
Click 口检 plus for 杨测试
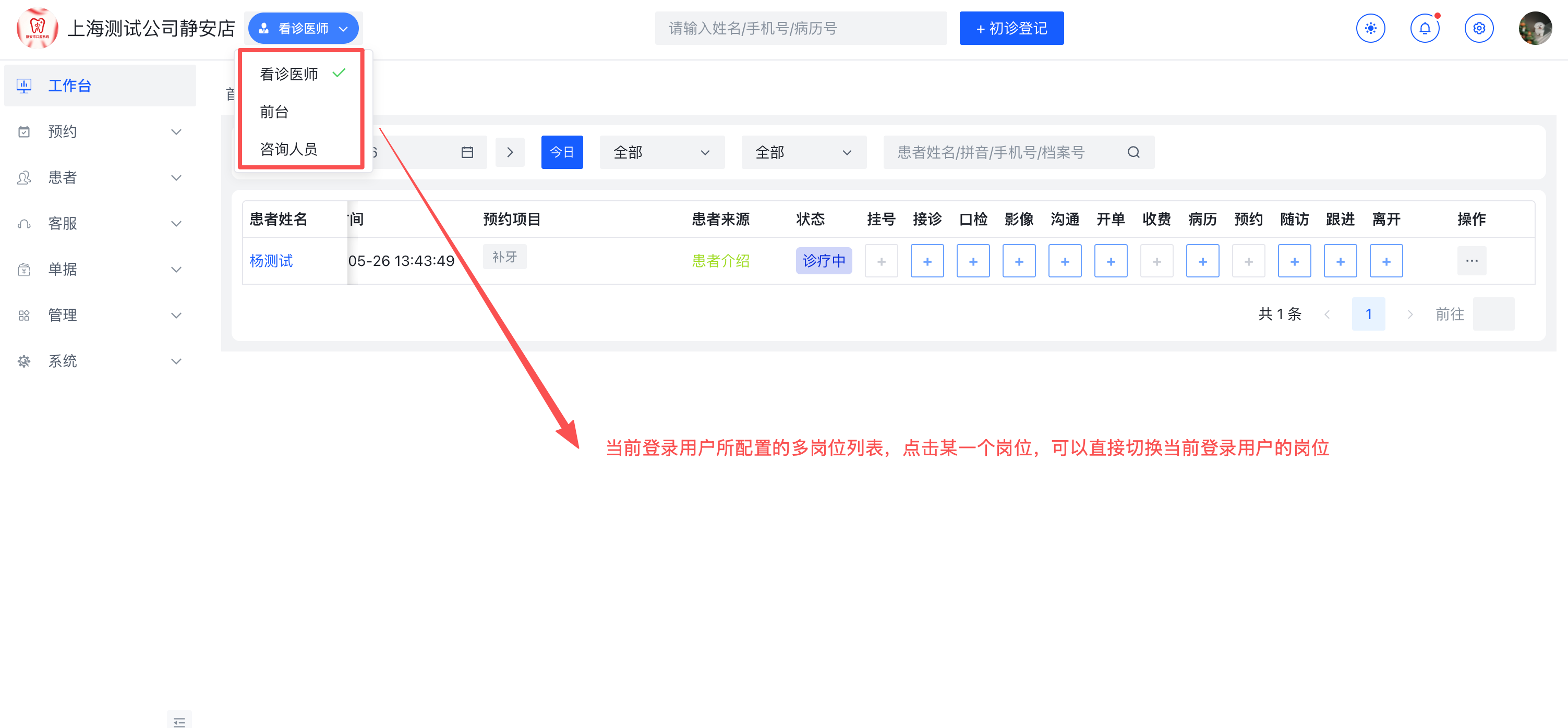[973, 261]
